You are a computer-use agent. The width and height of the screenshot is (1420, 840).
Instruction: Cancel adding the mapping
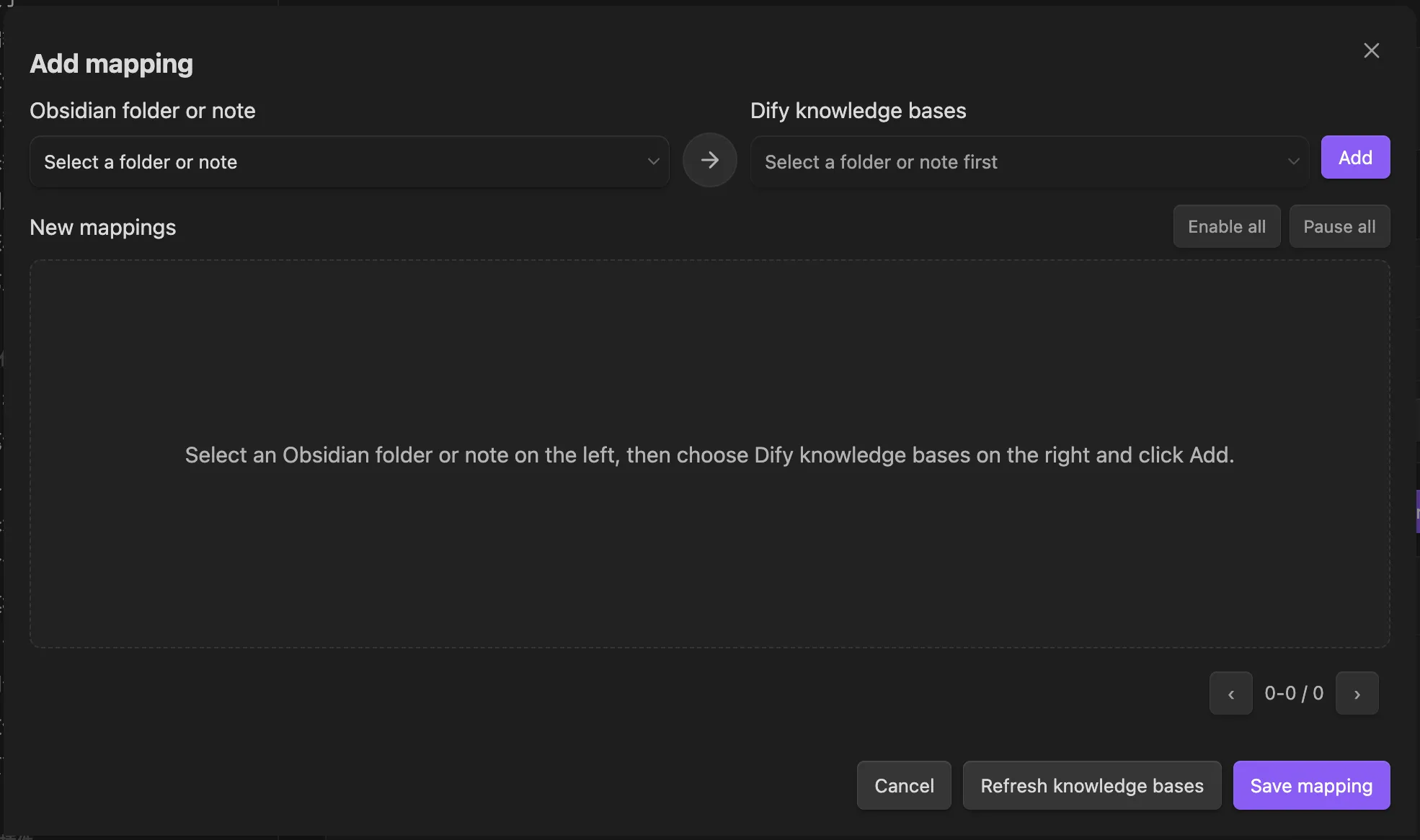click(904, 785)
